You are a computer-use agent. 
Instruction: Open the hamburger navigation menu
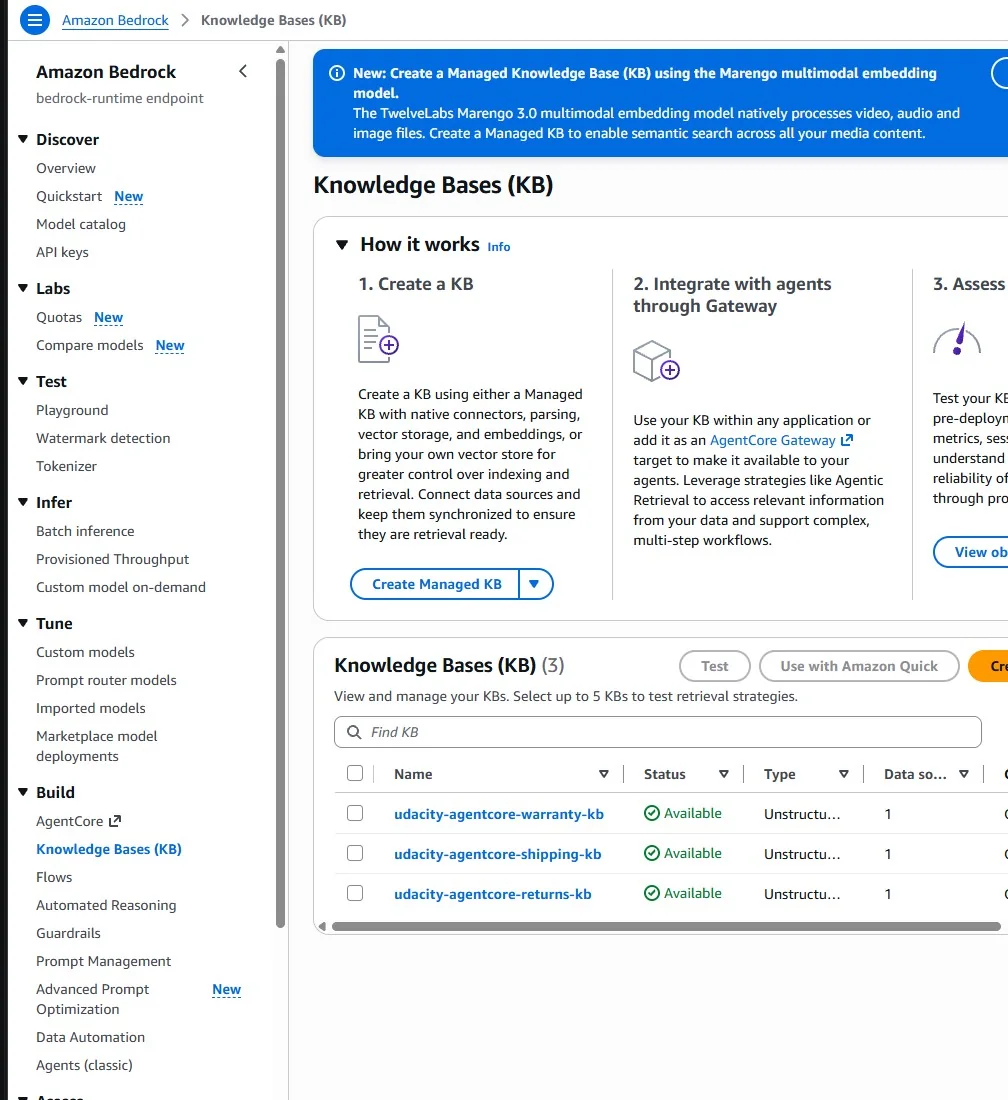click(x=34, y=20)
